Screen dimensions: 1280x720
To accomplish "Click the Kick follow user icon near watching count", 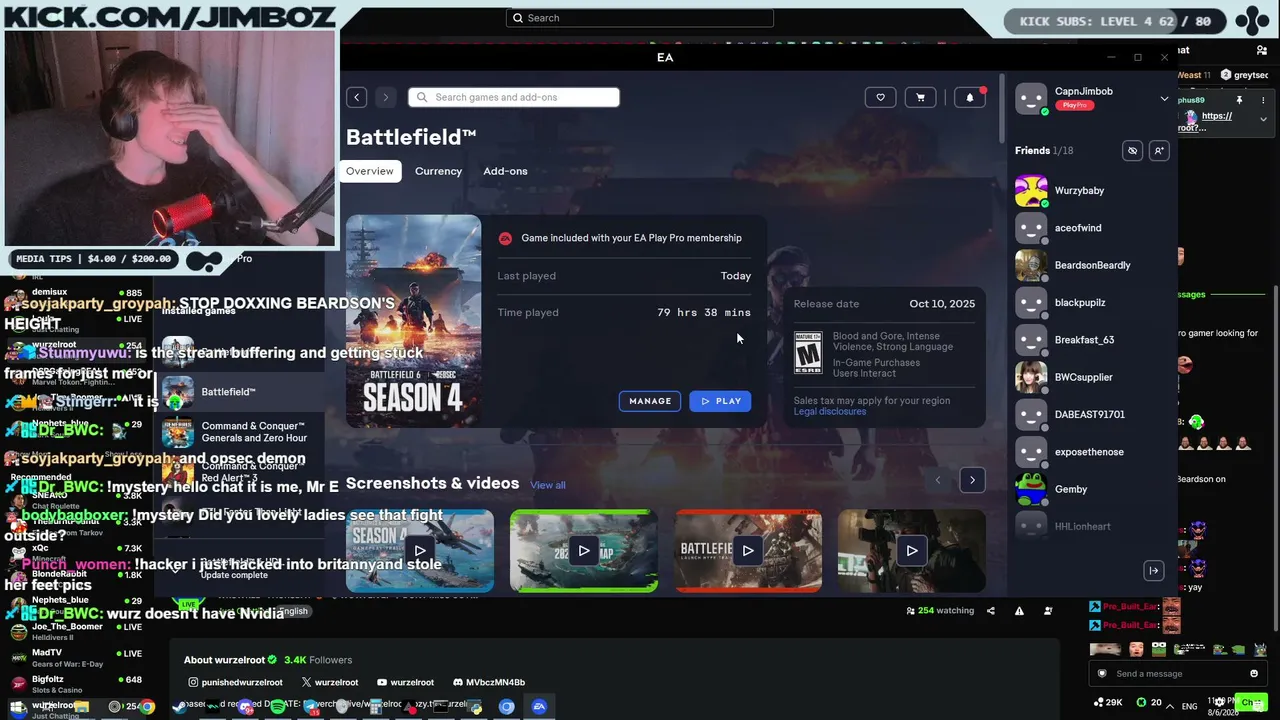I will (1048, 611).
